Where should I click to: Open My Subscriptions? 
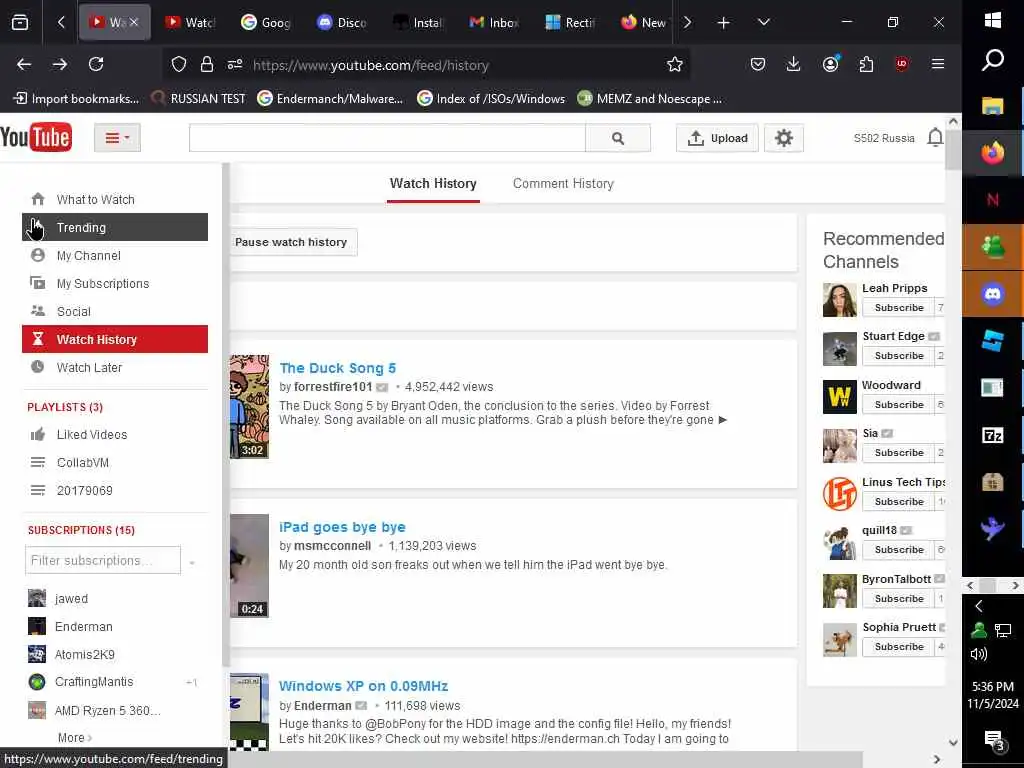115,283
